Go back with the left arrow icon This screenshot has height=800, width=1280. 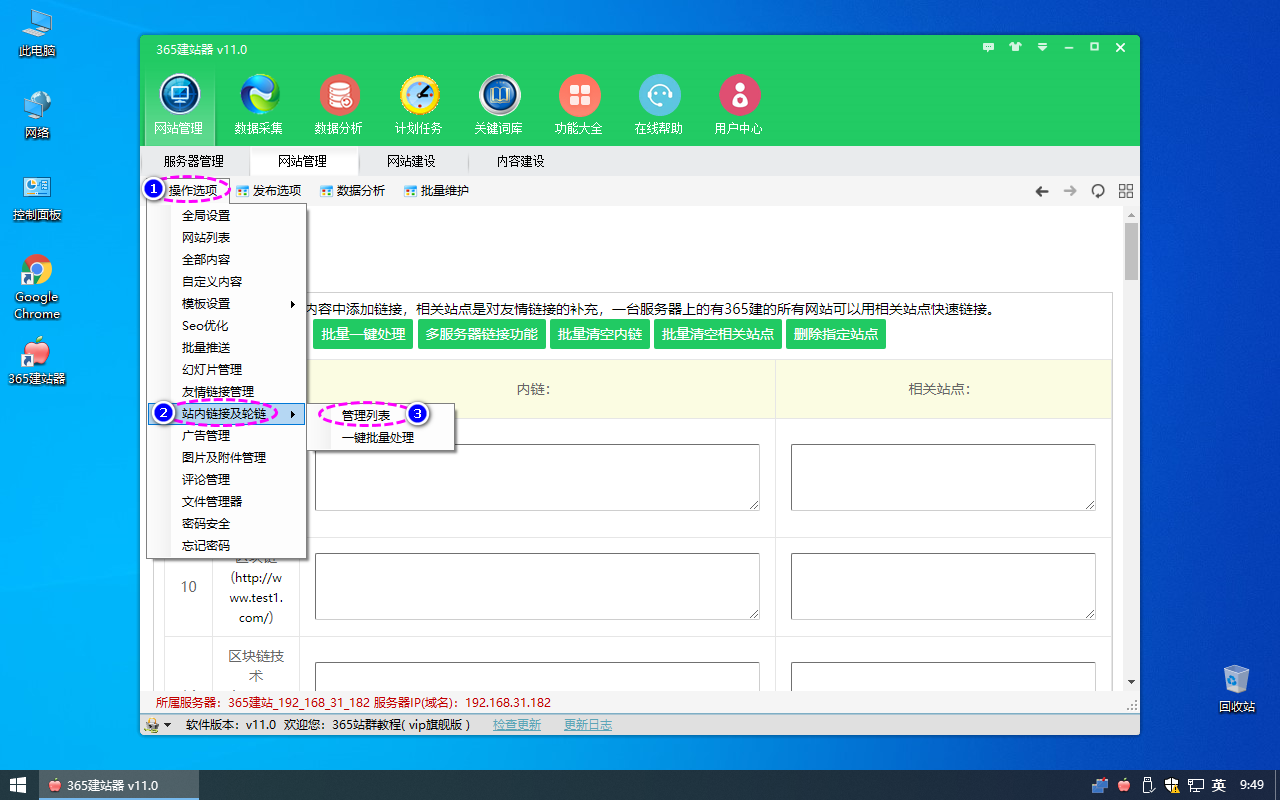[x=1042, y=191]
